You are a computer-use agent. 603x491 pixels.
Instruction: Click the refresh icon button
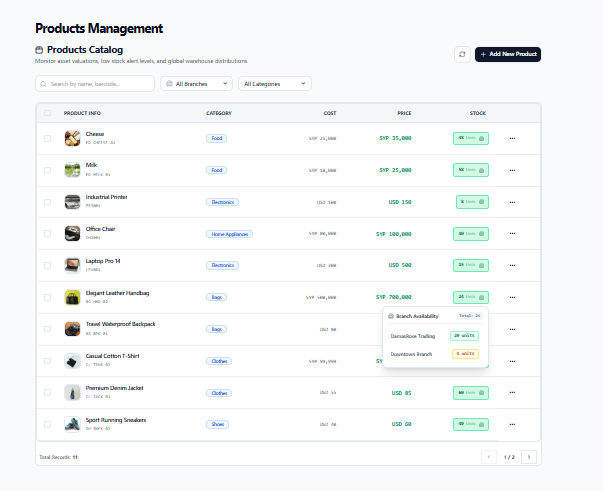pos(462,54)
